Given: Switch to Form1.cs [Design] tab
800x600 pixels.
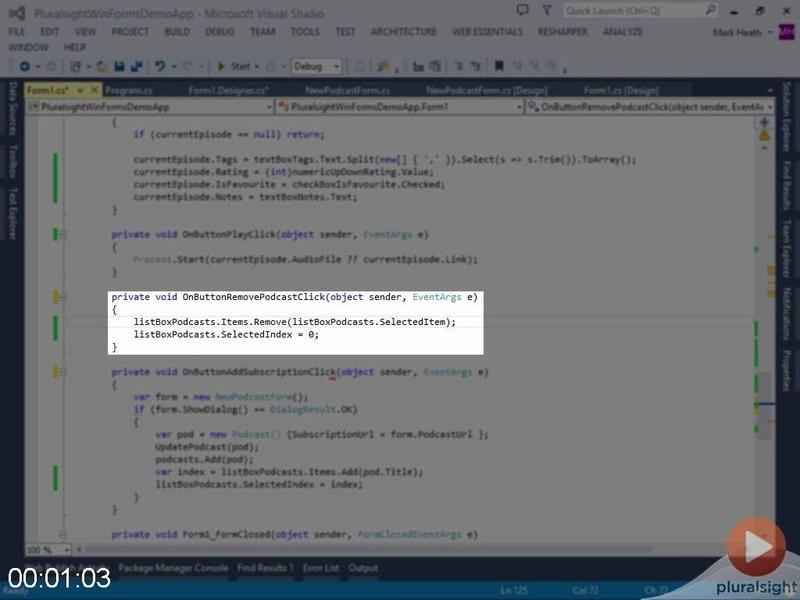Looking at the screenshot, I should point(621,91).
